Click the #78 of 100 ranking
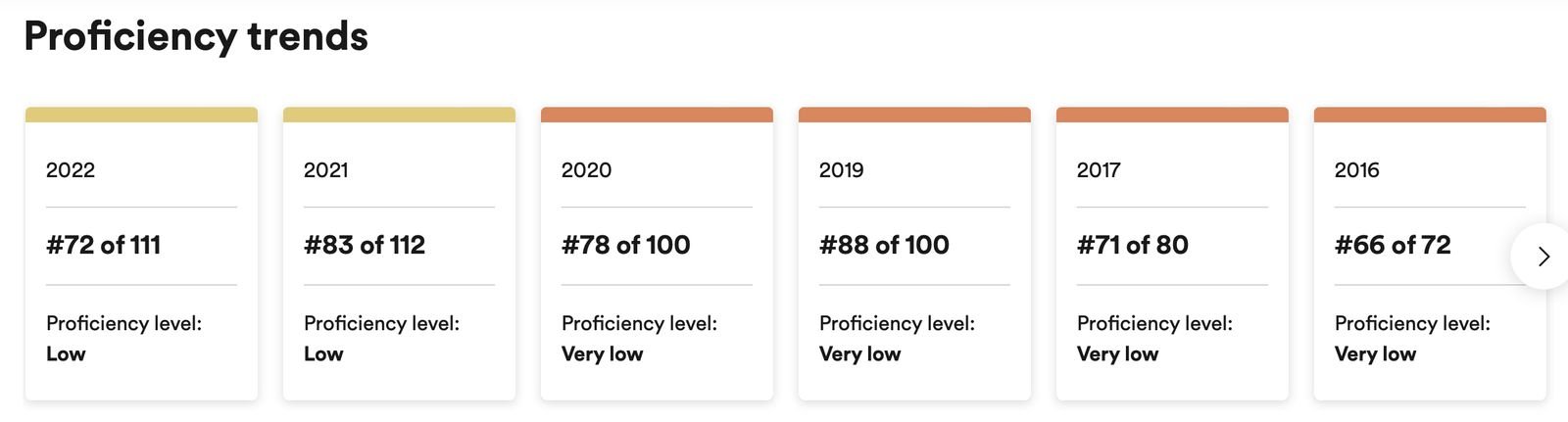This screenshot has width=1568, height=422. (625, 245)
